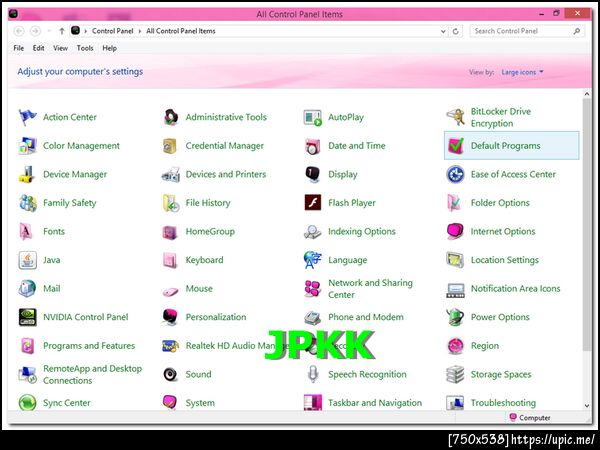The height and width of the screenshot is (450, 600).
Task: Open the Tools menu
Action: (85, 48)
